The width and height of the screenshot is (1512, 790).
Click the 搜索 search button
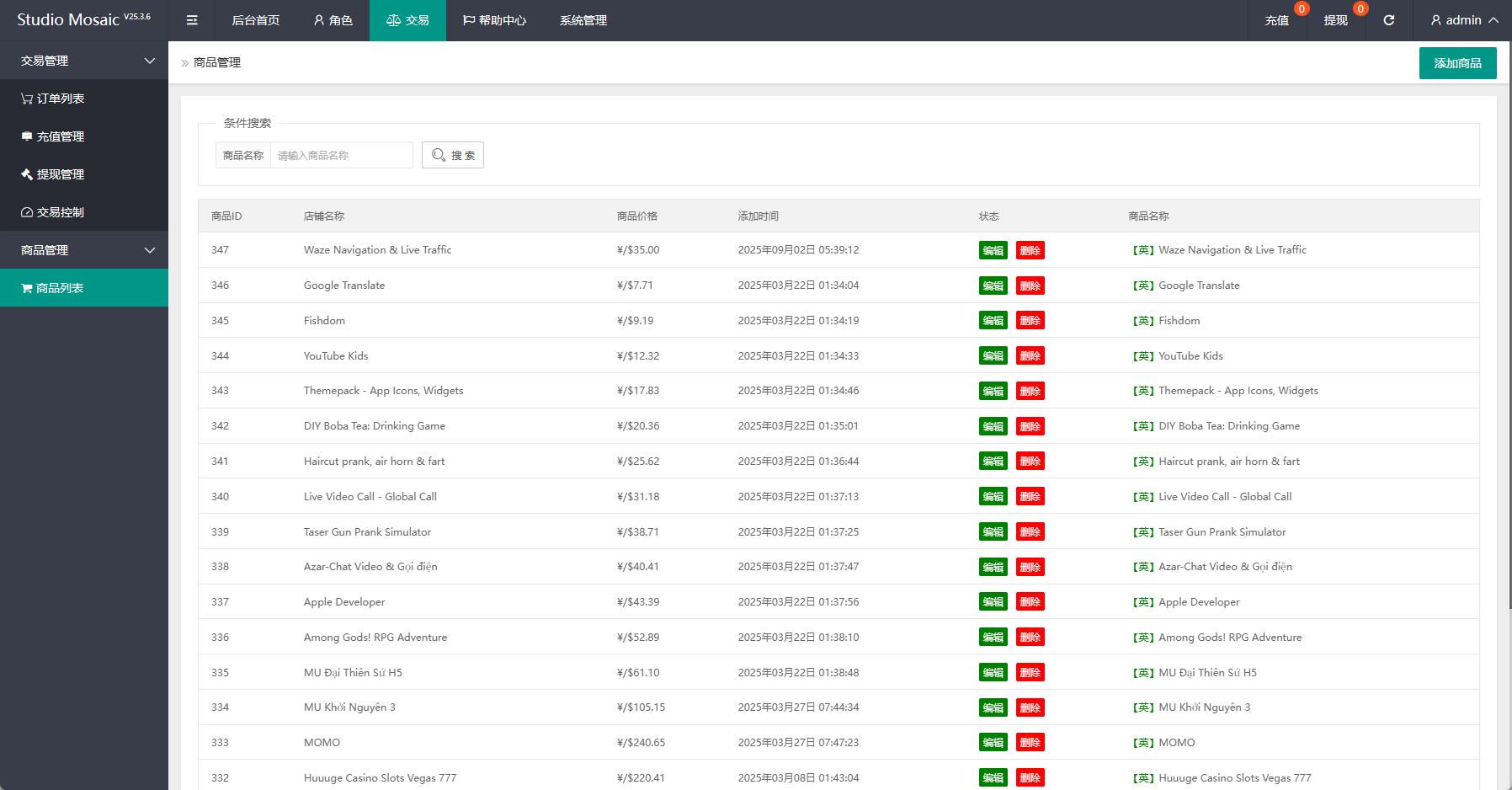[453, 155]
